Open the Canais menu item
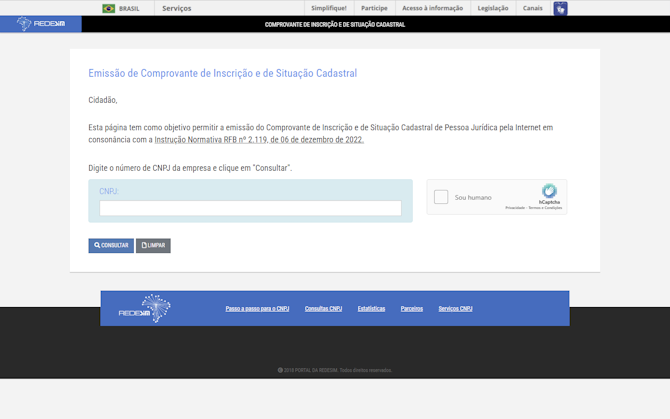670x419 pixels. click(x=532, y=8)
